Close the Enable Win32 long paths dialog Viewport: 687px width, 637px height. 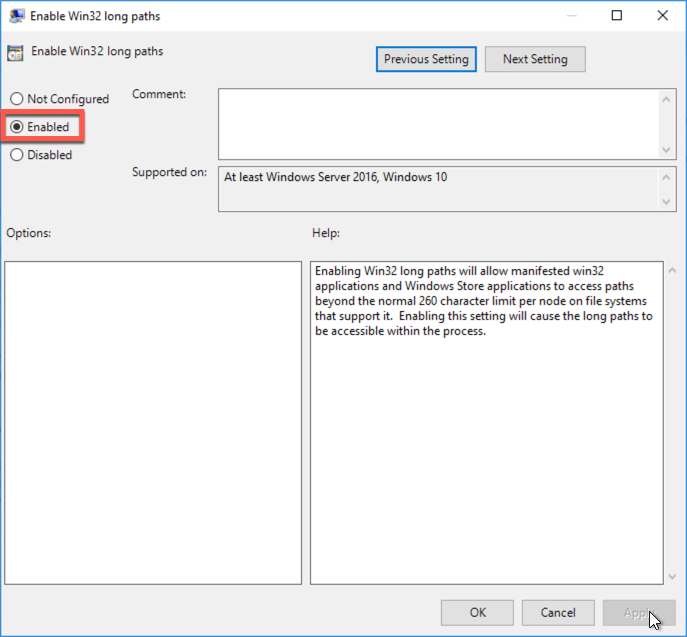coord(662,16)
